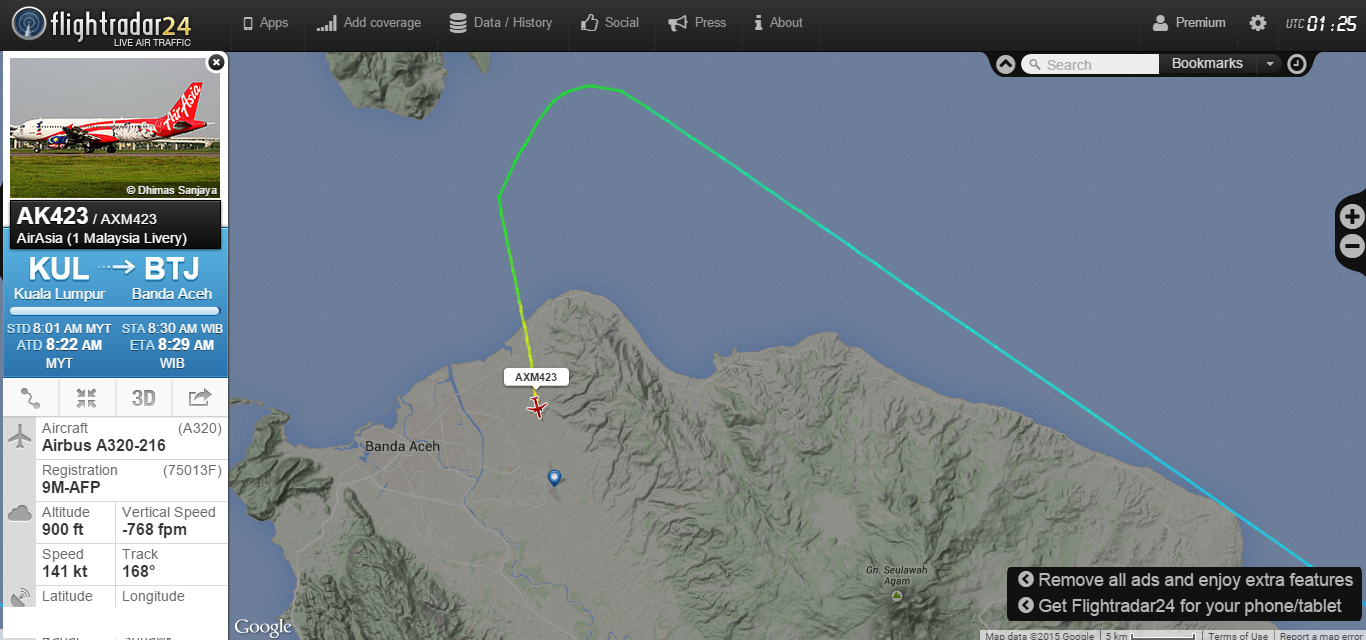
Task: Close the AK423 flight info panel
Action: coord(216,62)
